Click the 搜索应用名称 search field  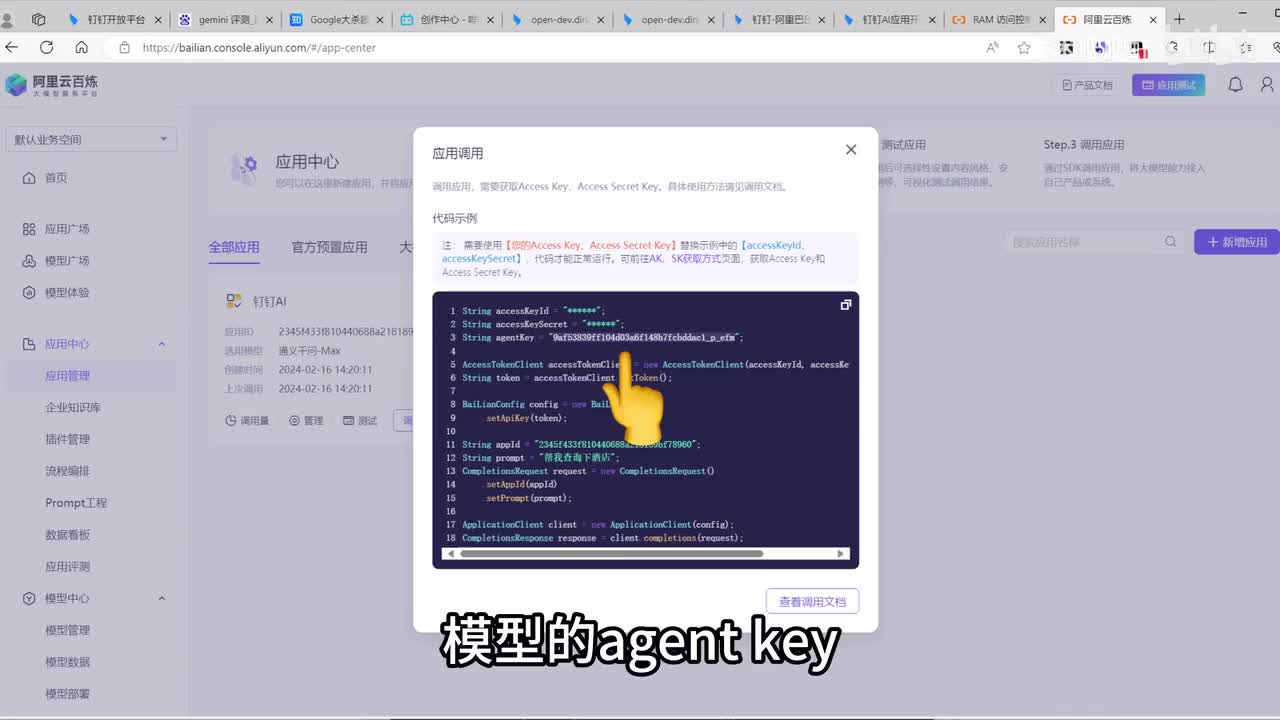point(1085,242)
